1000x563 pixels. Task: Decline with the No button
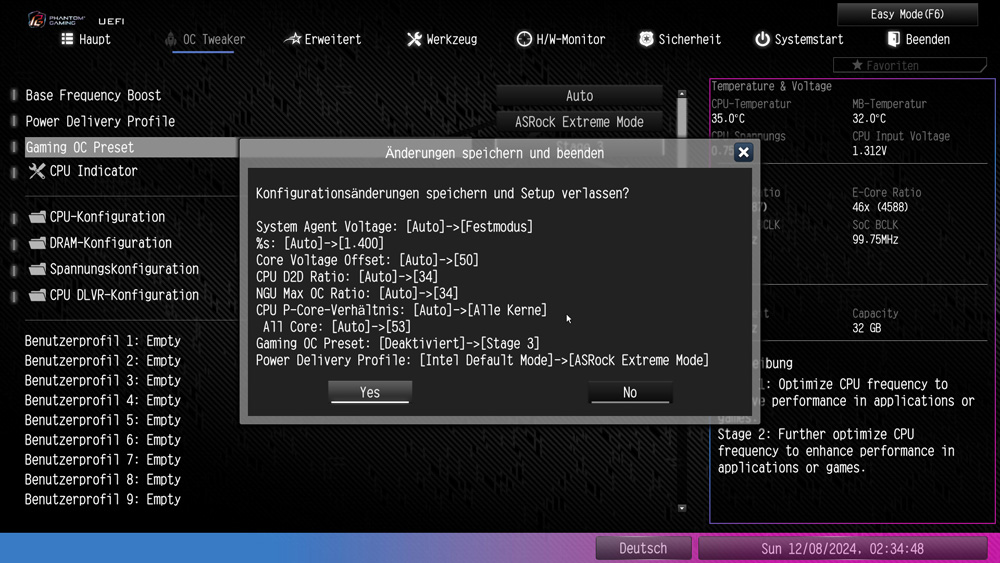(630, 392)
